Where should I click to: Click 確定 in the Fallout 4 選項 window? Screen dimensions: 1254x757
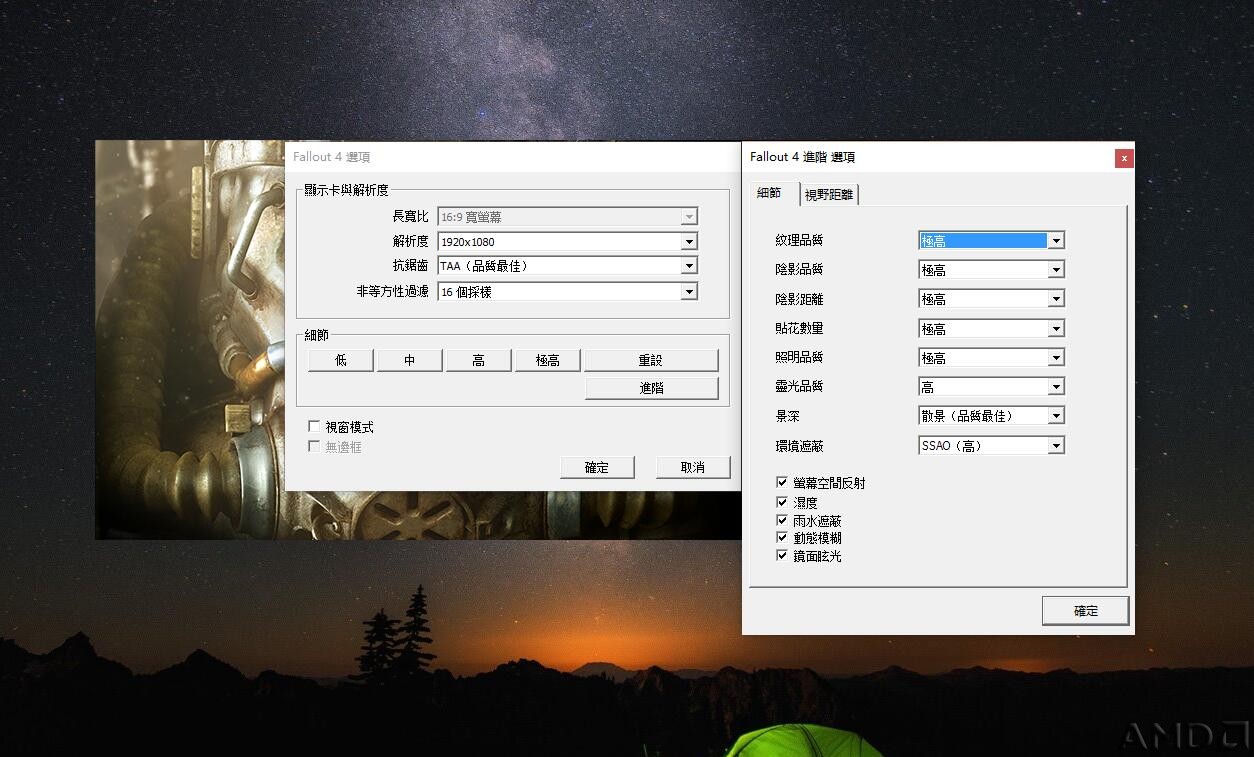[x=597, y=467]
